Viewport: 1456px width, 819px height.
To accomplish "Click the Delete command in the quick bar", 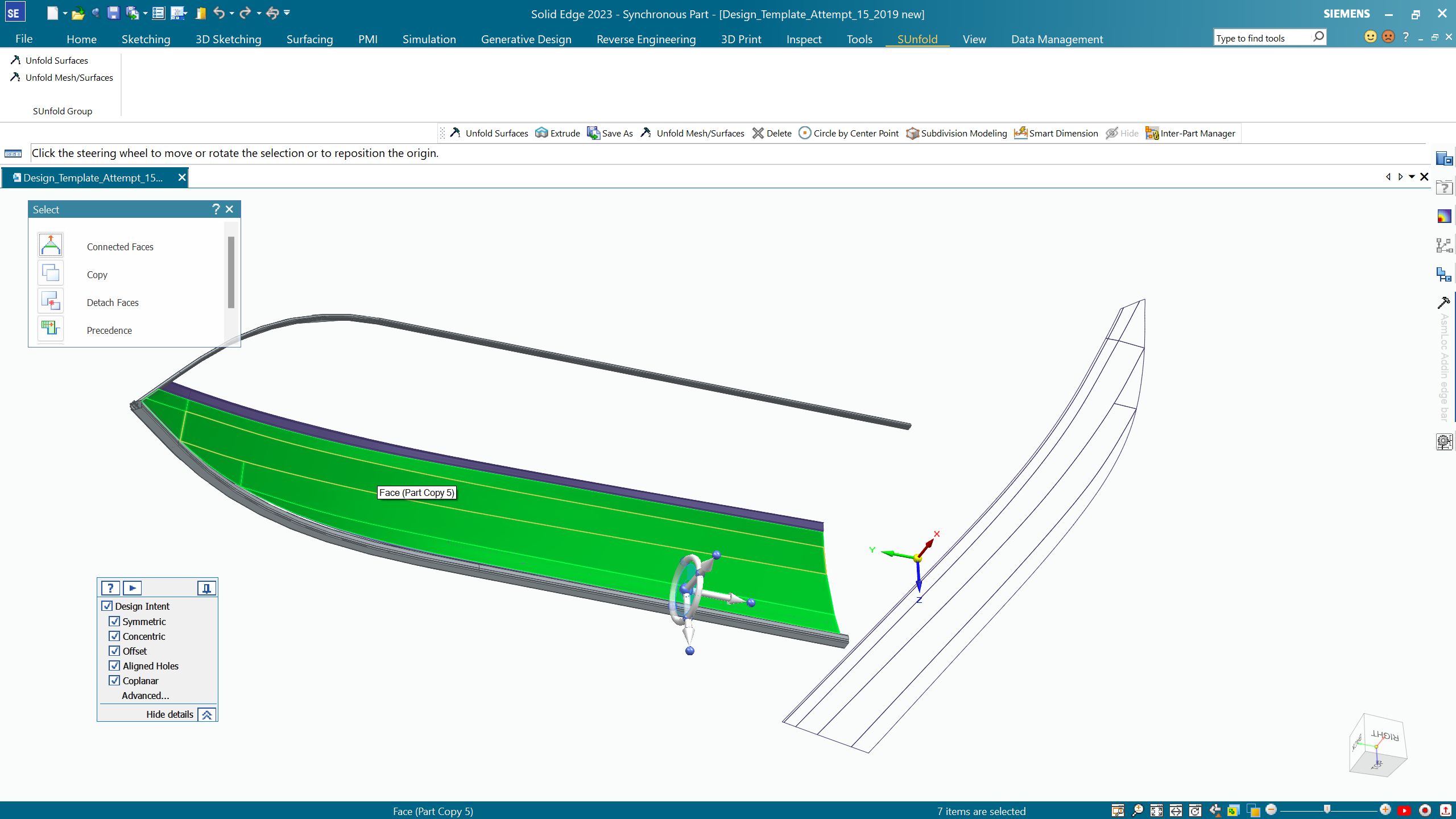I will coord(772,133).
